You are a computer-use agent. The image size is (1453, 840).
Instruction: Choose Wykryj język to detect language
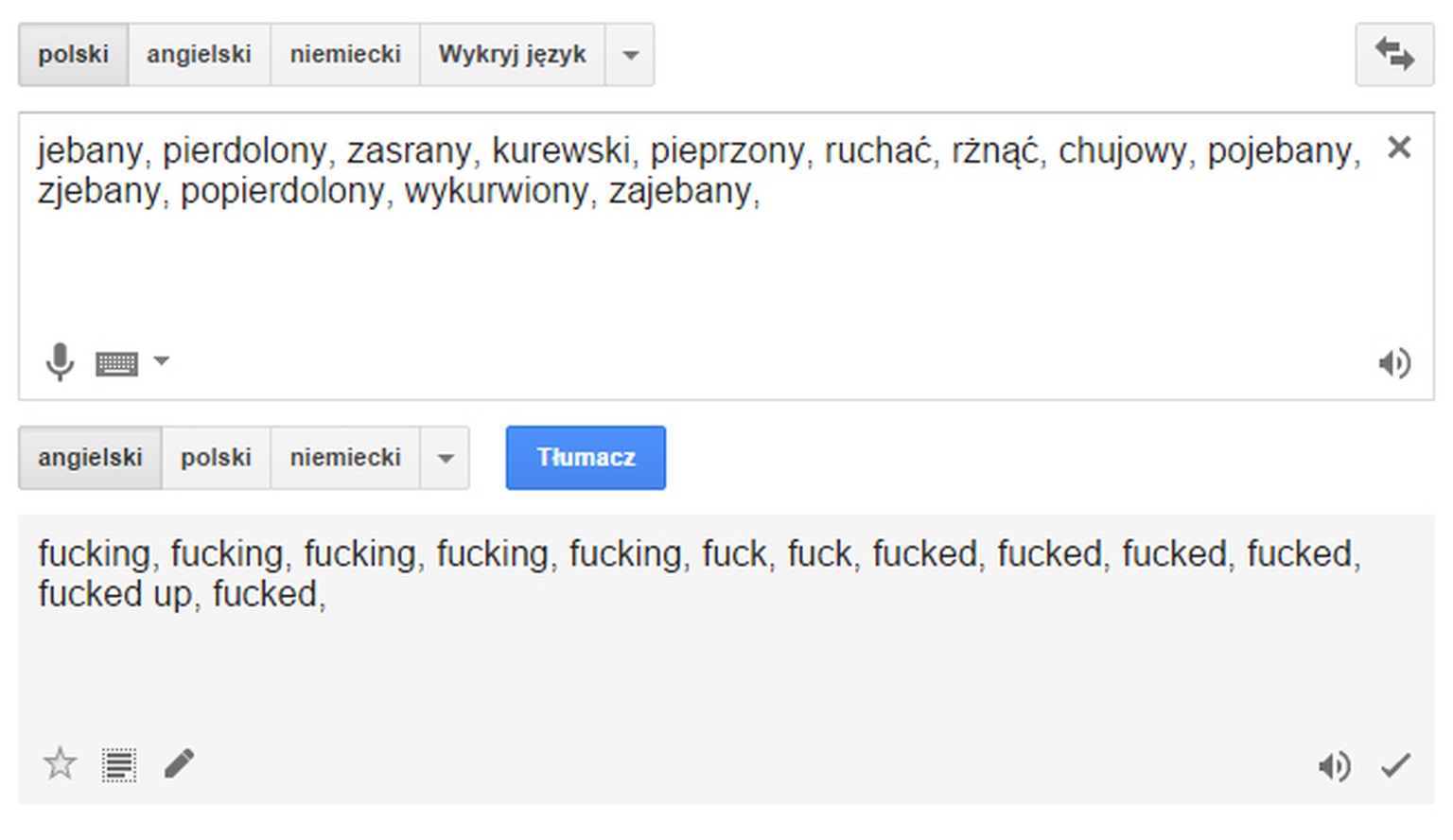pos(512,55)
